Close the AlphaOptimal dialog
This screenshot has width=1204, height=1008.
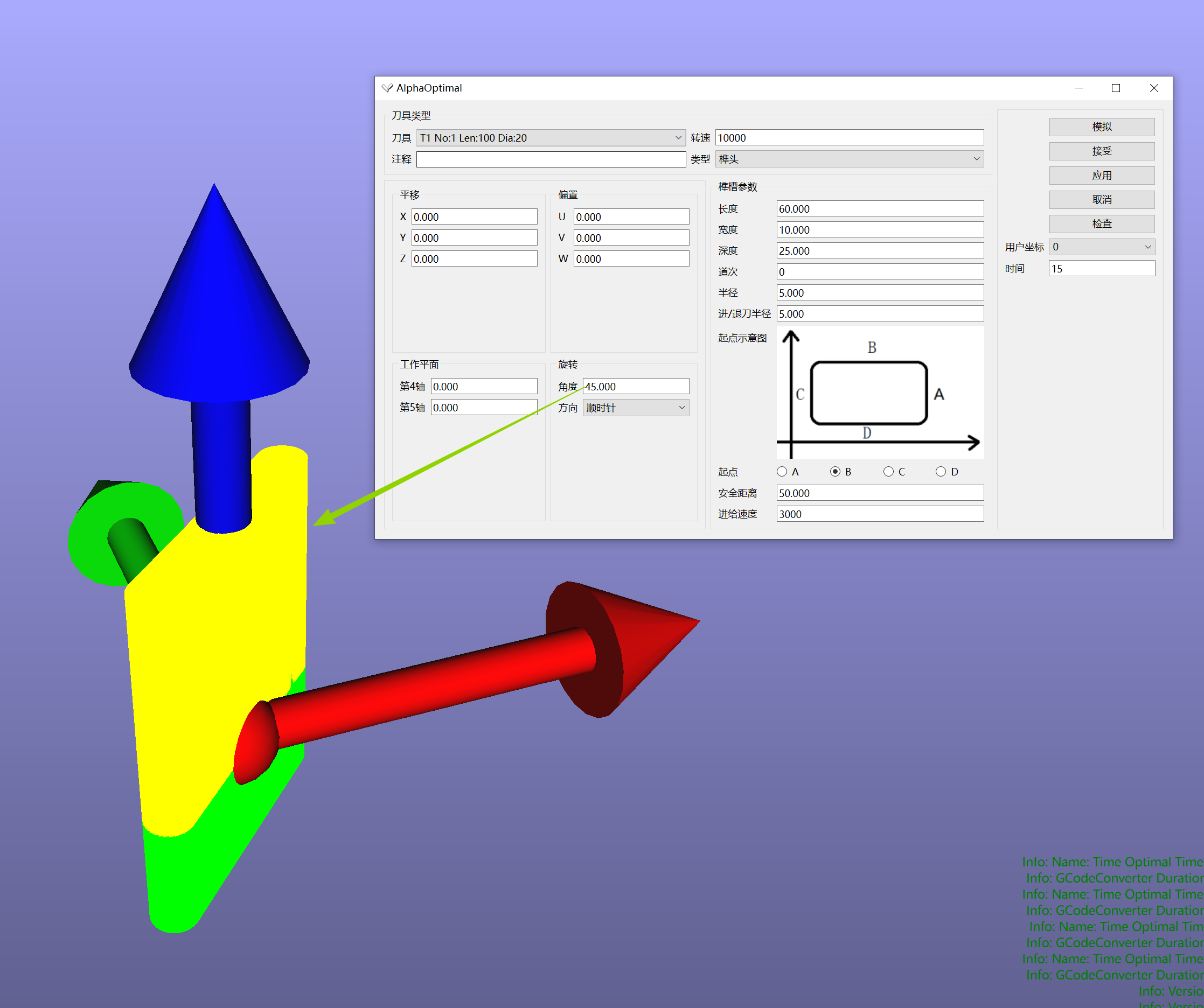[x=1153, y=88]
